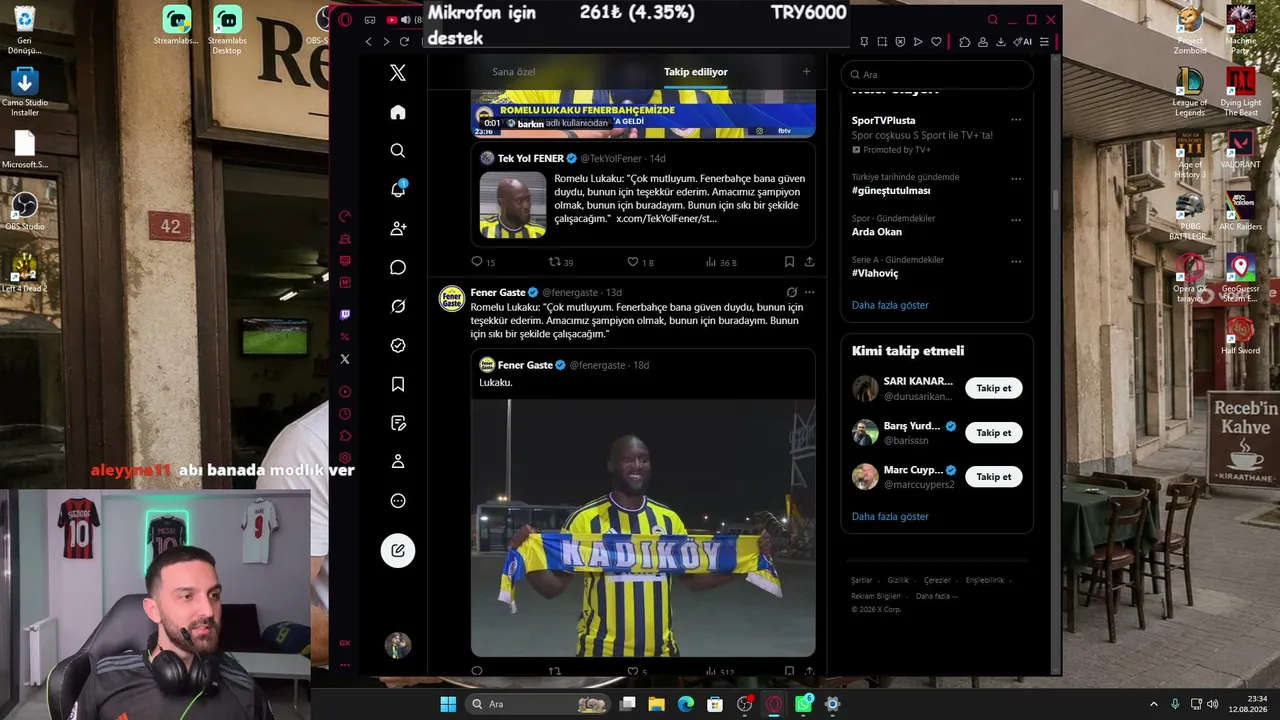Compose a new post with the round button
Screen dimensions: 1280x720
click(398, 550)
